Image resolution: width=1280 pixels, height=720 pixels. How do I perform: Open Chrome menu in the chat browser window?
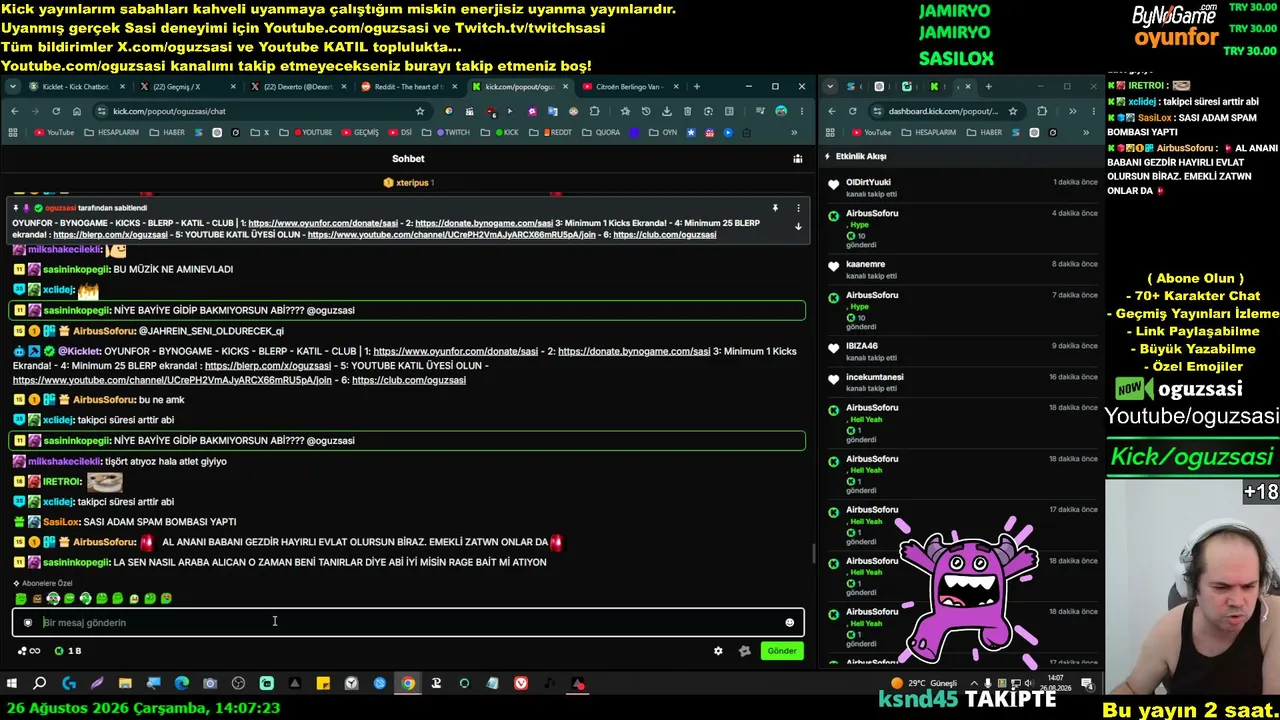tap(802, 111)
